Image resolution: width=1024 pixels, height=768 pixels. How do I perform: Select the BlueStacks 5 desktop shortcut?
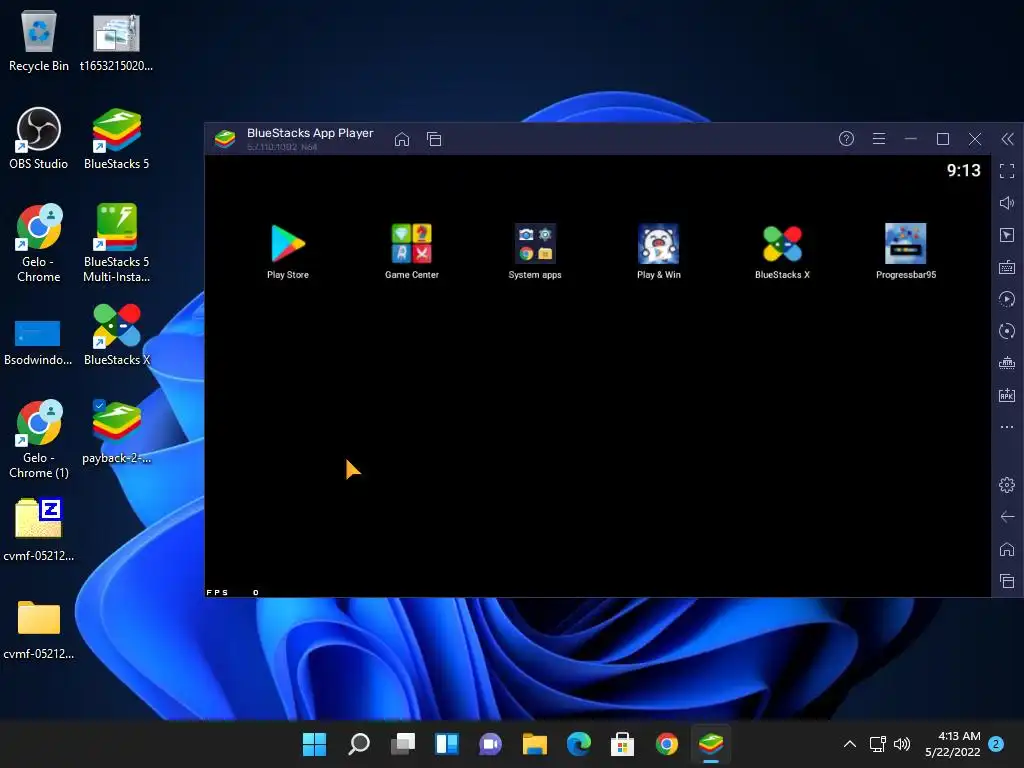coord(116,138)
